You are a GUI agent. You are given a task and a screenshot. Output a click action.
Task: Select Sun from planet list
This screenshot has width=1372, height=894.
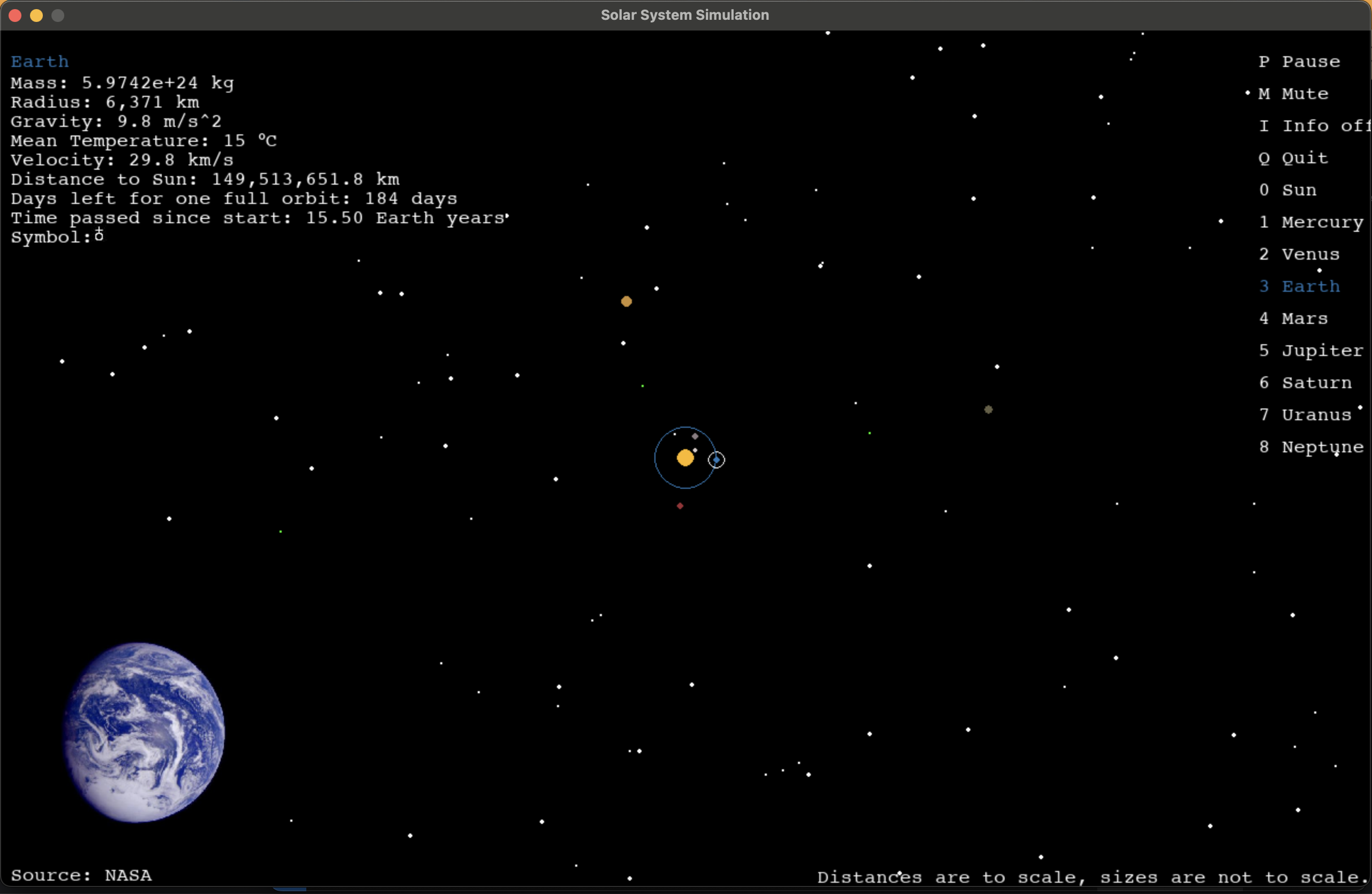1288,190
